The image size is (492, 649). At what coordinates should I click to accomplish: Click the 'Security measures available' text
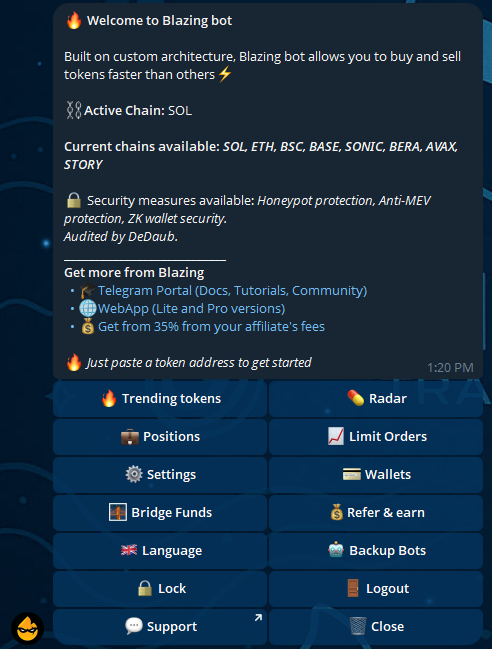247,209
